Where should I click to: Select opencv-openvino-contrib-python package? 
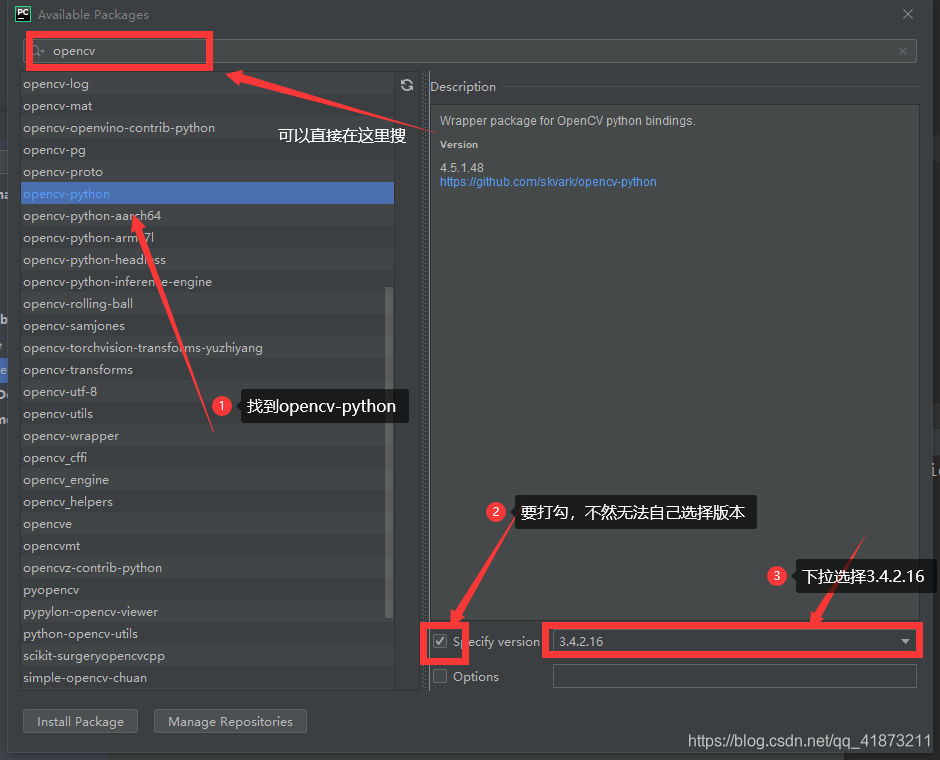tap(207, 128)
